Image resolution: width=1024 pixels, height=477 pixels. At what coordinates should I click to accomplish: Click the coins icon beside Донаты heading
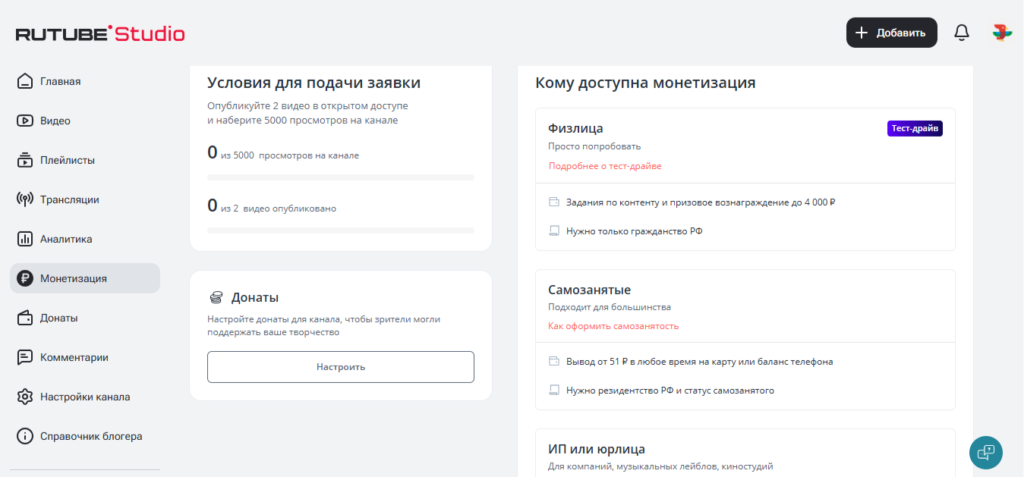pos(216,298)
